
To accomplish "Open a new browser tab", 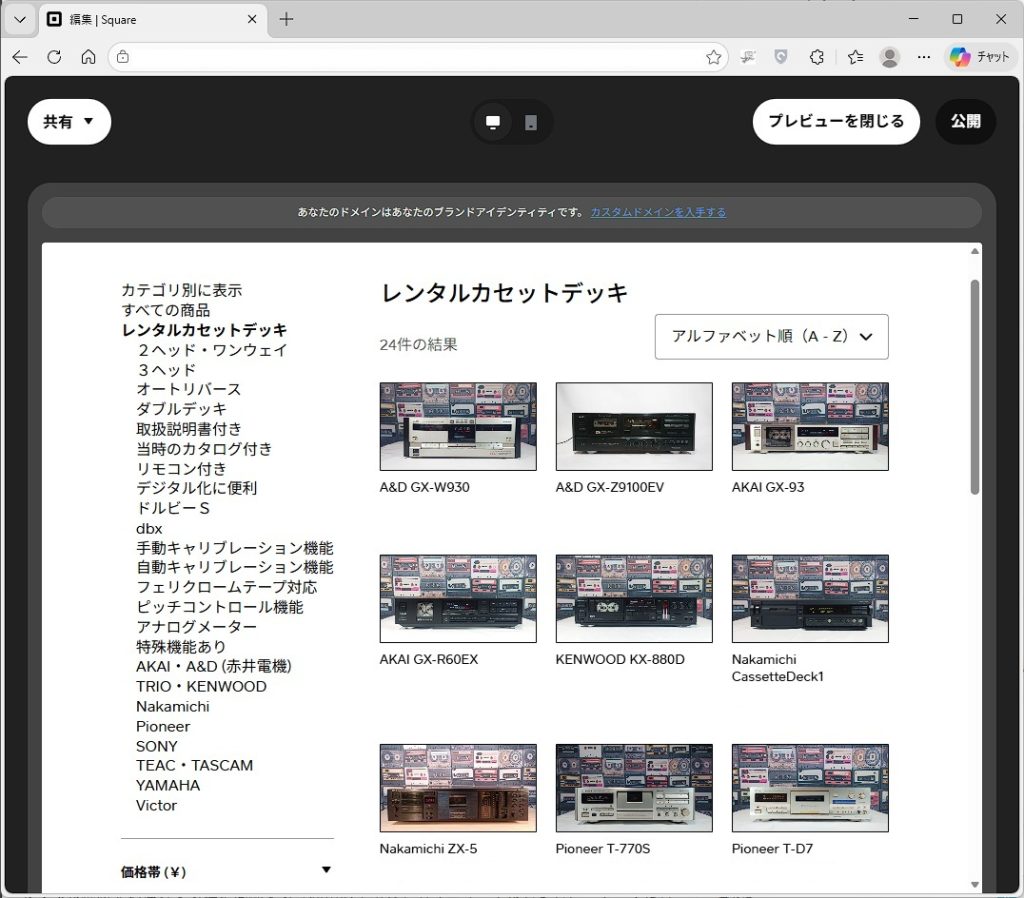I will [287, 19].
